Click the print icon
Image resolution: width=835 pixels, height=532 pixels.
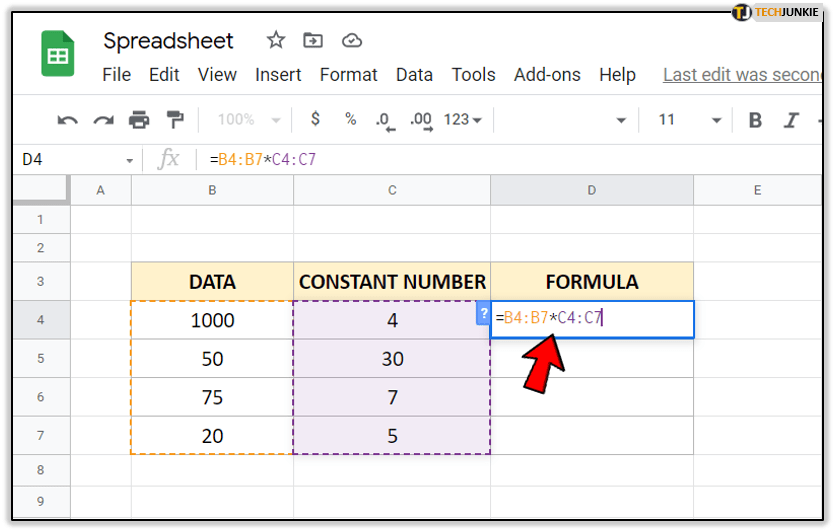(x=139, y=120)
